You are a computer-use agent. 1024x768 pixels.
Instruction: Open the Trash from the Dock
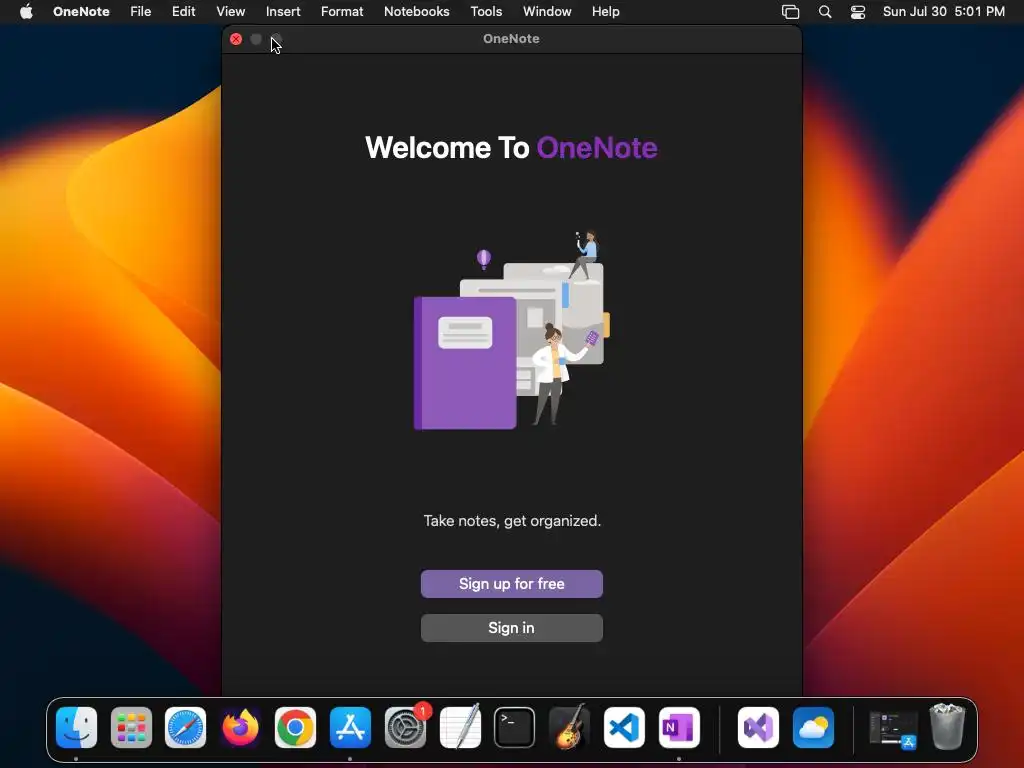click(x=947, y=726)
